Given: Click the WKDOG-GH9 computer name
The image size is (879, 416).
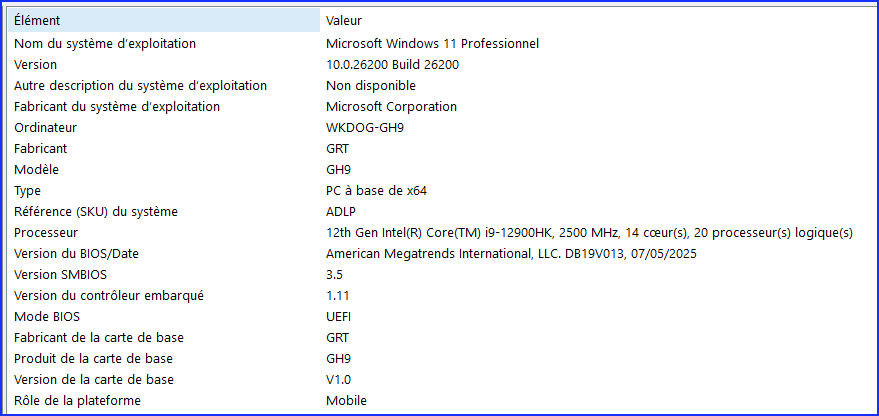Looking at the screenshot, I should click(x=365, y=127).
